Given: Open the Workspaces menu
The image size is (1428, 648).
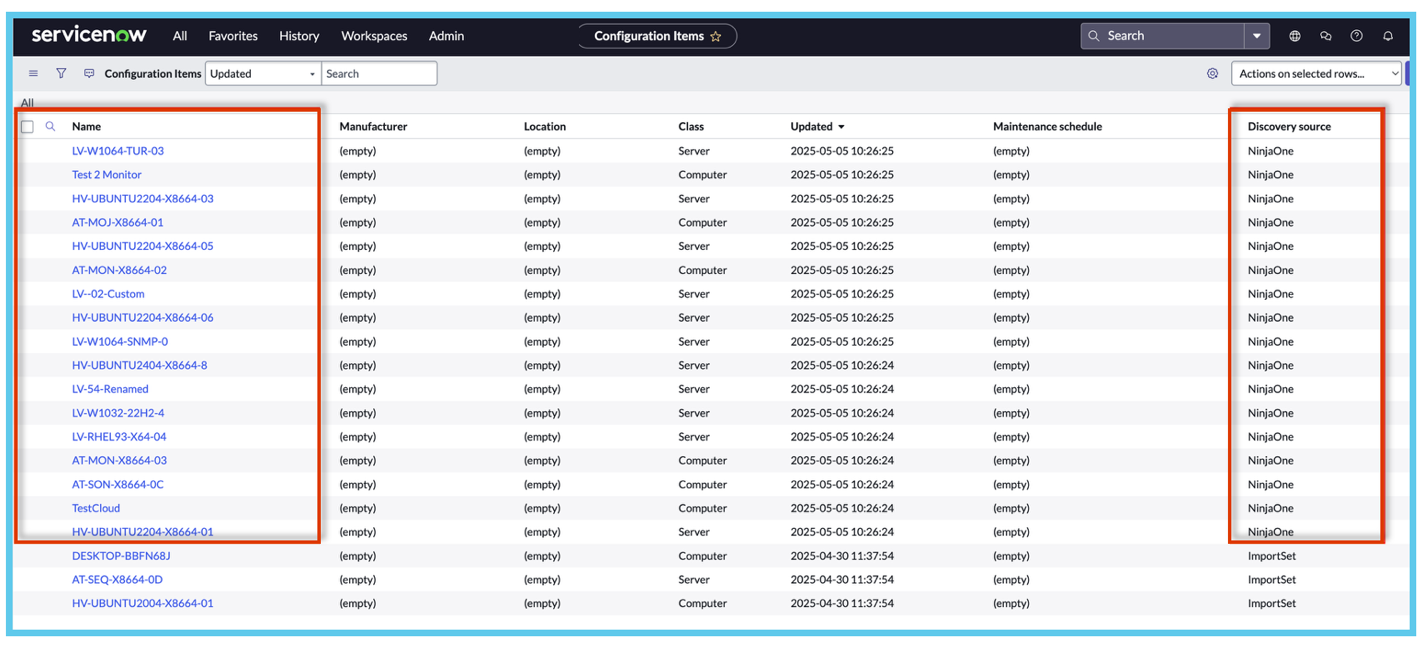Looking at the screenshot, I should point(374,36).
